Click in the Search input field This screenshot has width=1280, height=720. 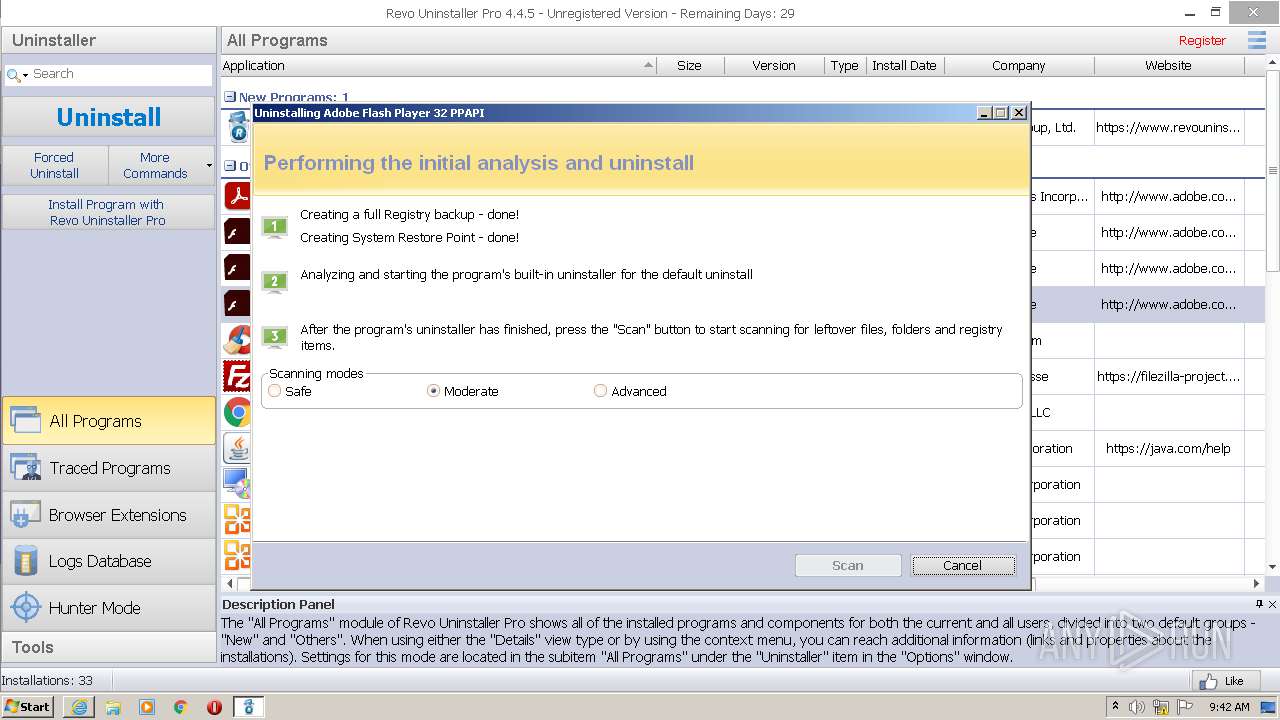click(120, 74)
